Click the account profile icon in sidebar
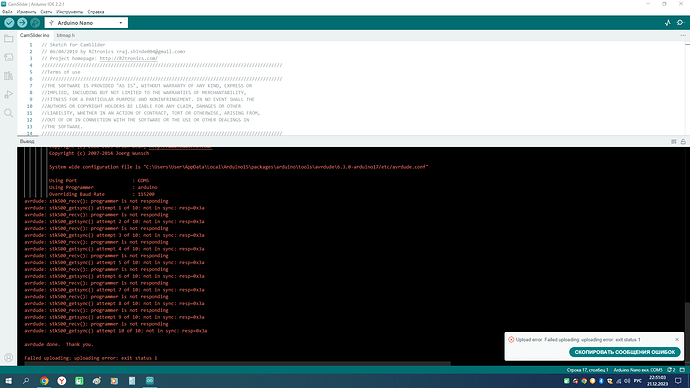The image size is (690, 388). (8, 358)
